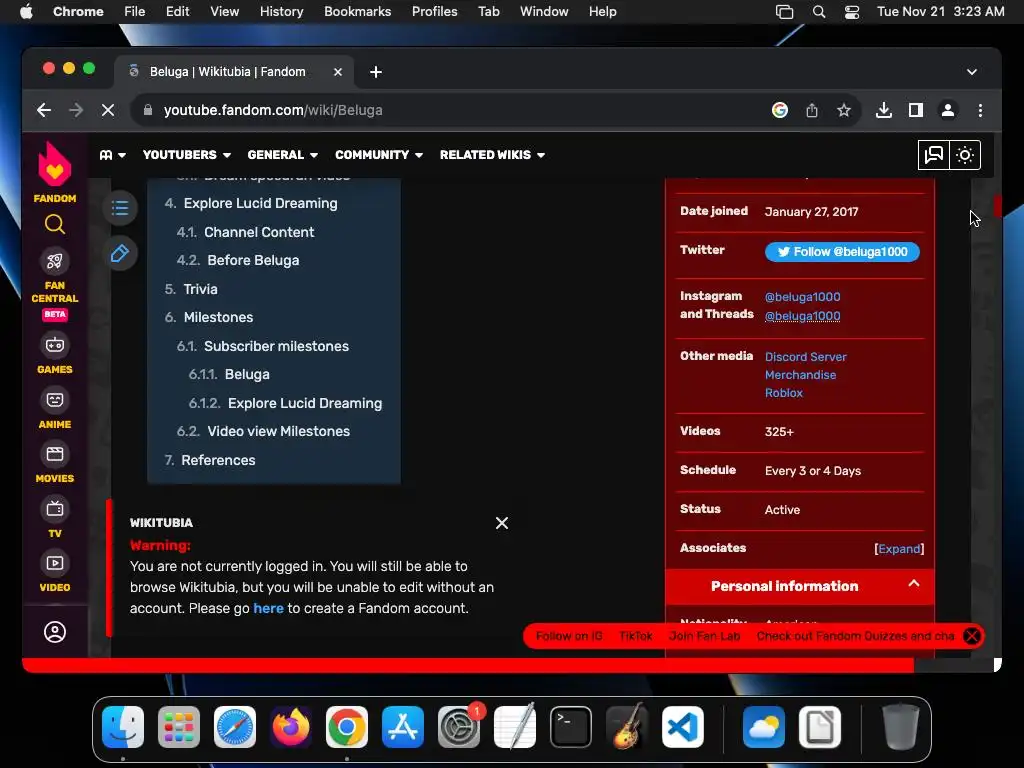Open the Discord Server link
1024x768 pixels.
805,357
